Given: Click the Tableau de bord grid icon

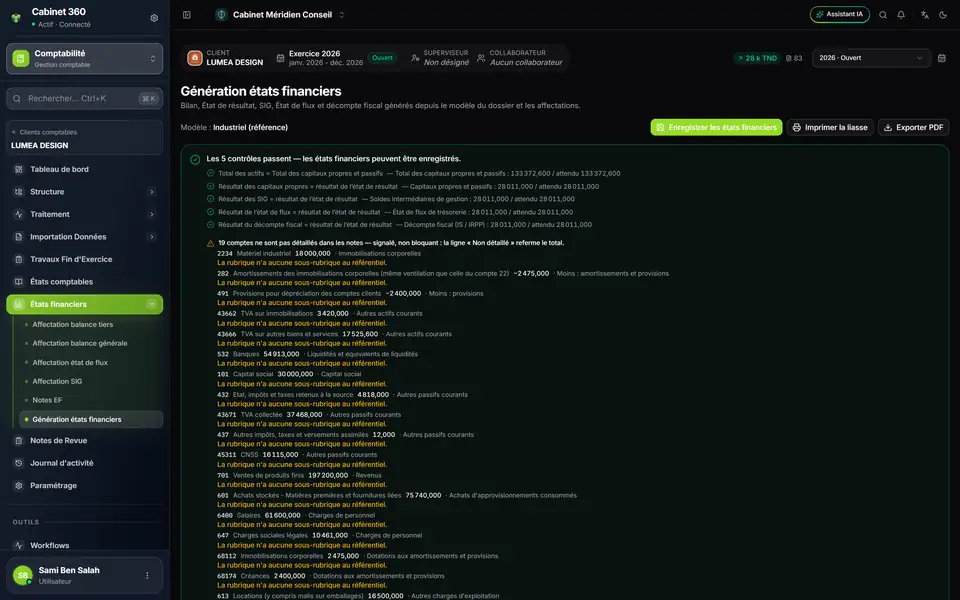Looking at the screenshot, I should (18, 170).
